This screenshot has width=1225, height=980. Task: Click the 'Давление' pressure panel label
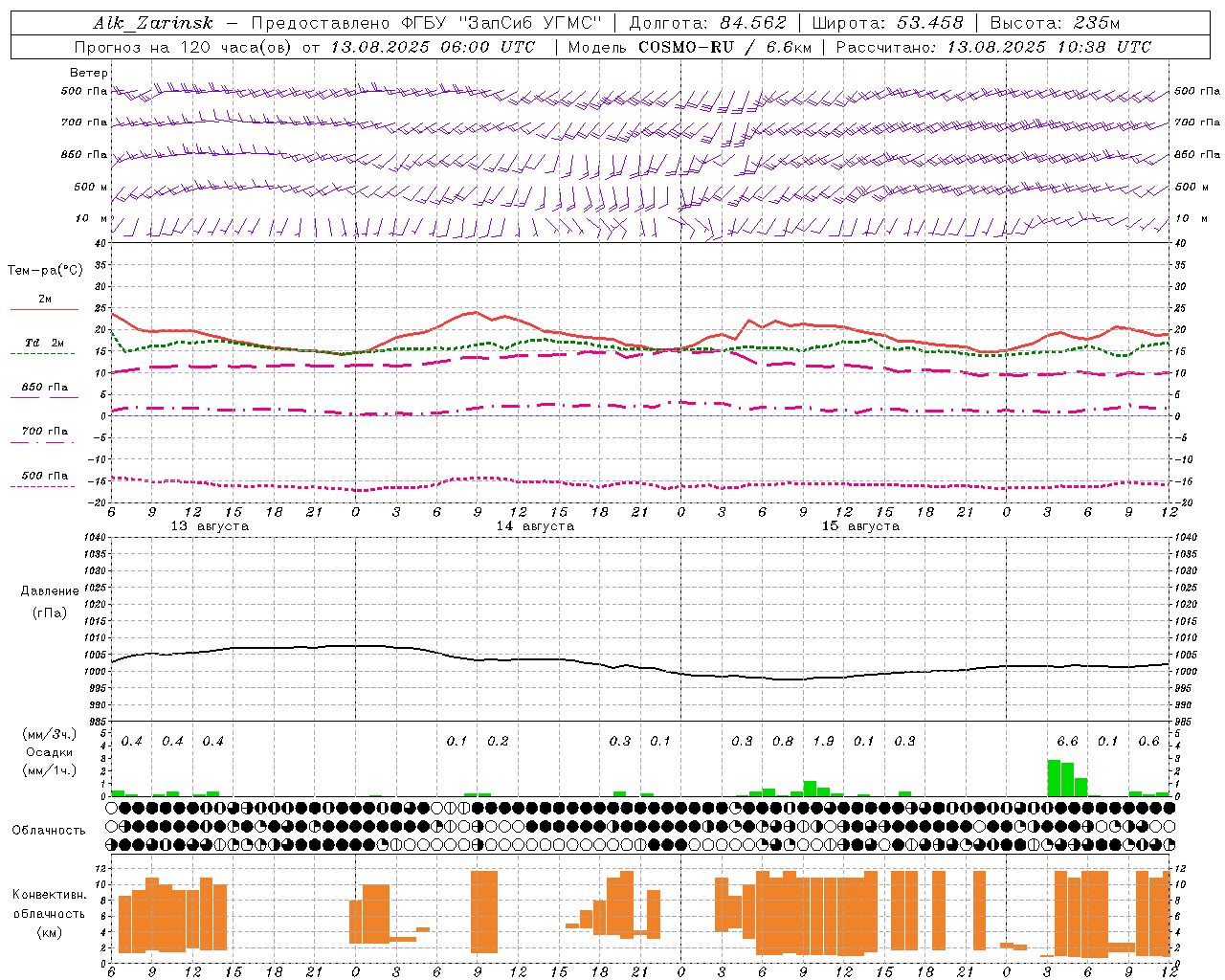[x=50, y=591]
